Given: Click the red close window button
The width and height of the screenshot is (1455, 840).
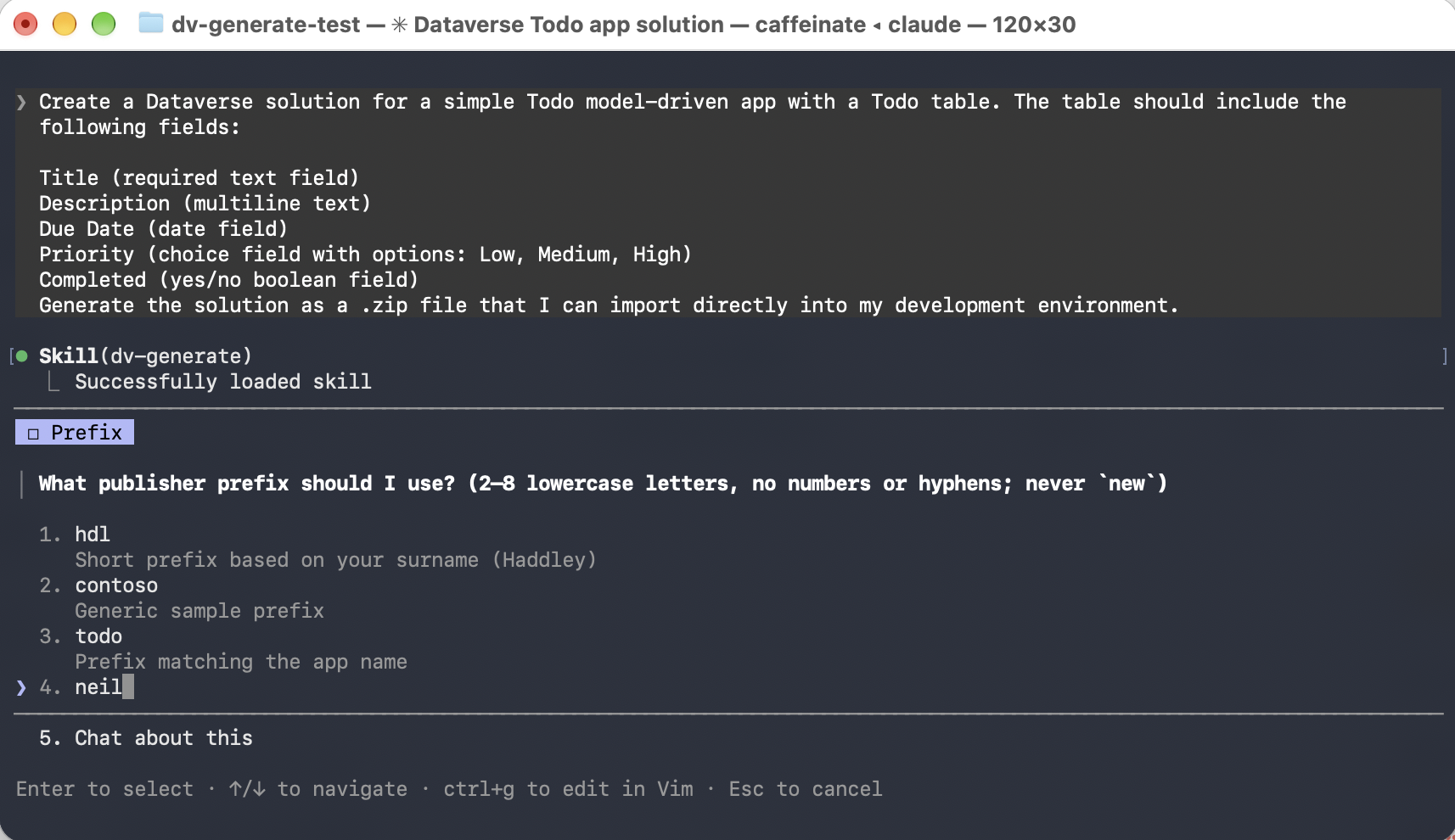Looking at the screenshot, I should pos(25,24).
